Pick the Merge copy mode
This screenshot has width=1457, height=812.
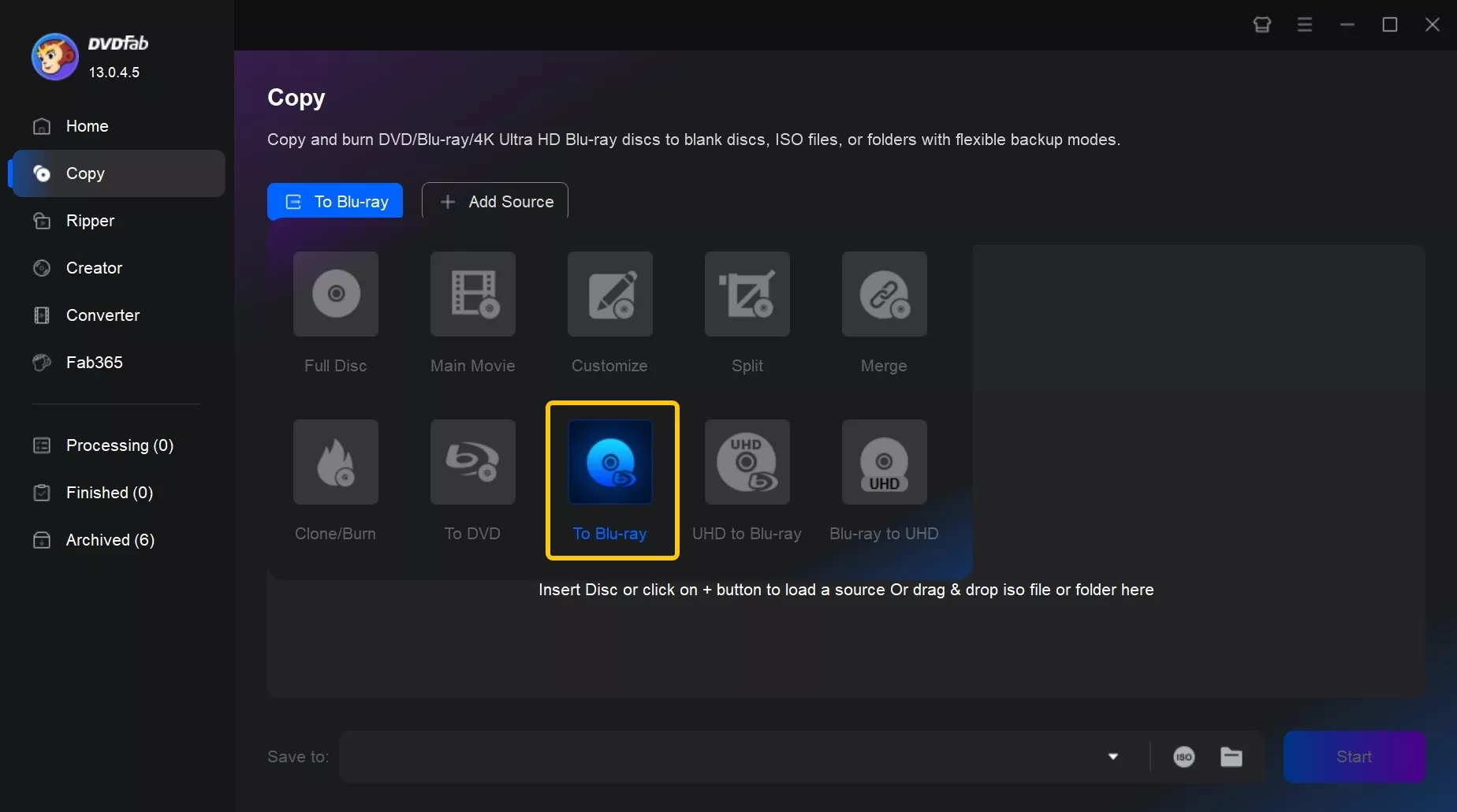tap(883, 311)
